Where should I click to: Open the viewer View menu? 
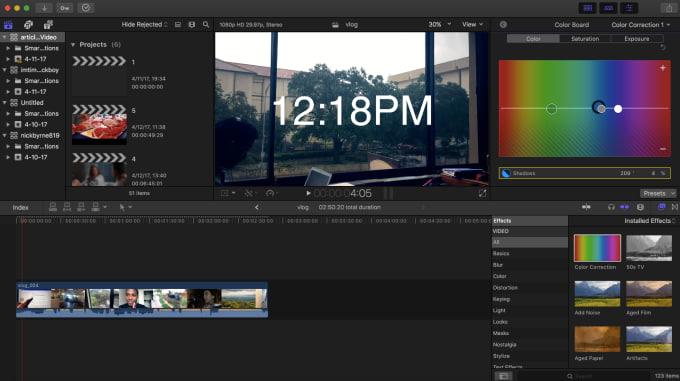tap(472, 25)
